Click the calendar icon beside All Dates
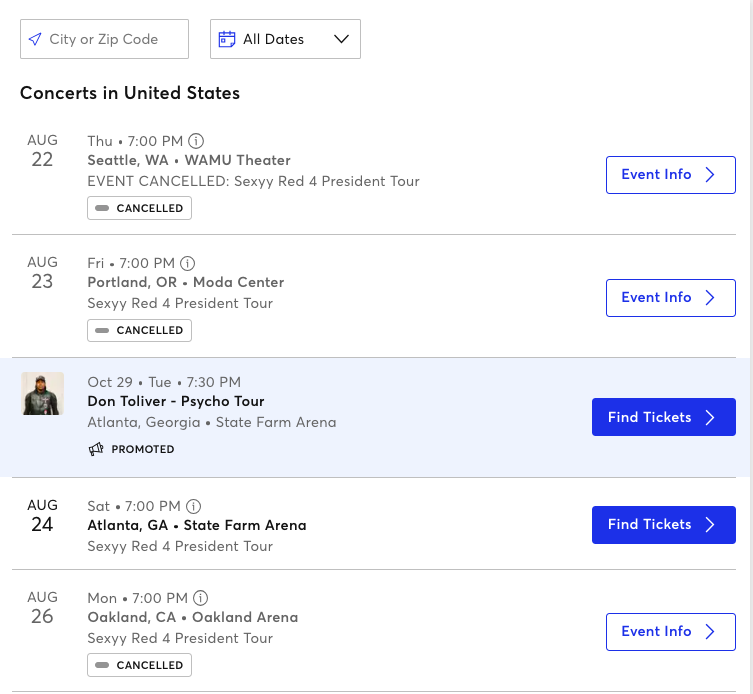This screenshot has width=753, height=694. (x=227, y=39)
